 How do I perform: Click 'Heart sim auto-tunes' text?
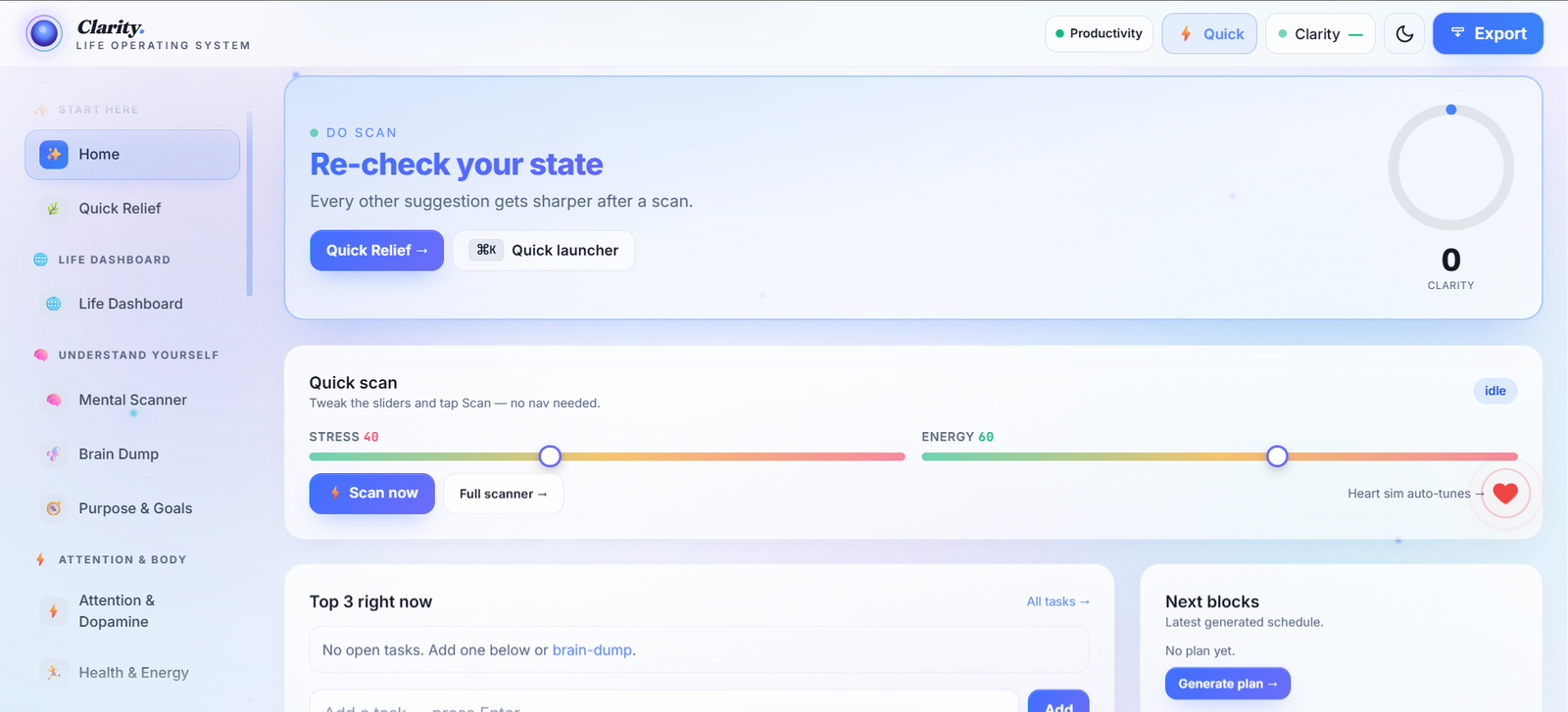click(1408, 494)
